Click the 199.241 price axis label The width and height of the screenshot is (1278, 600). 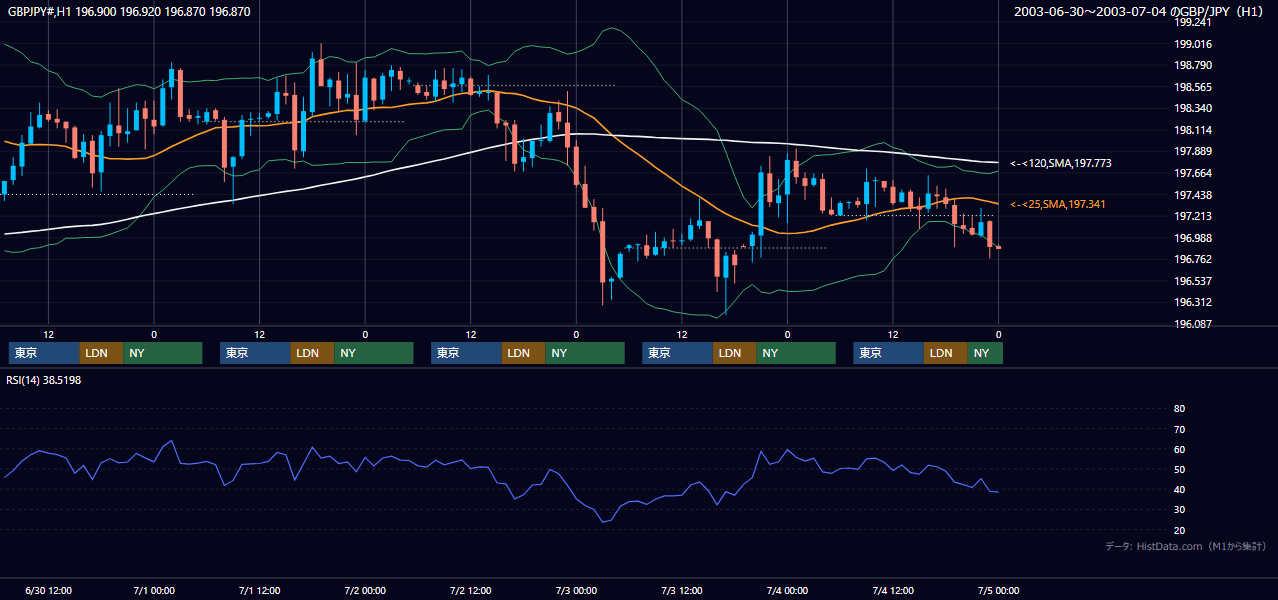(1193, 22)
